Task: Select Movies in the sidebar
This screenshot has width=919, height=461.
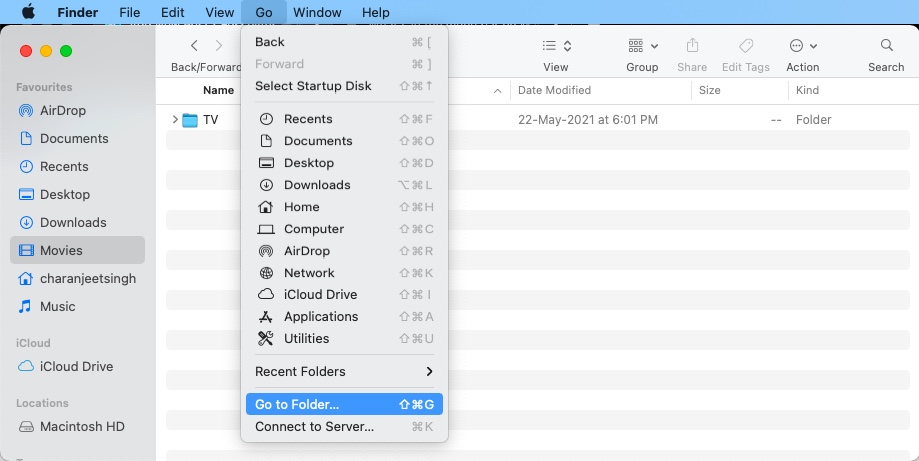Action: 77,250
